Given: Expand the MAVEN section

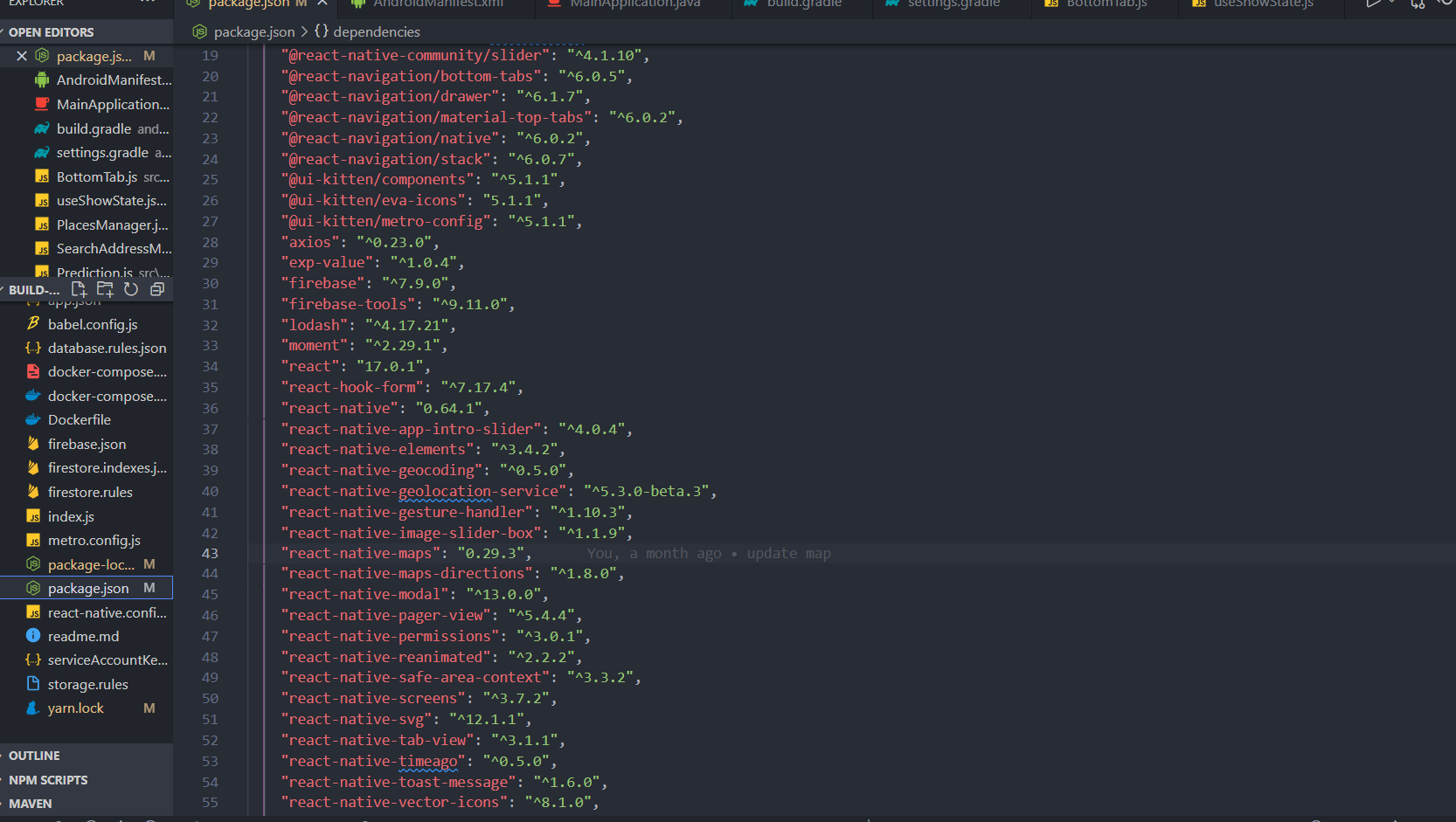Looking at the screenshot, I should click(29, 803).
